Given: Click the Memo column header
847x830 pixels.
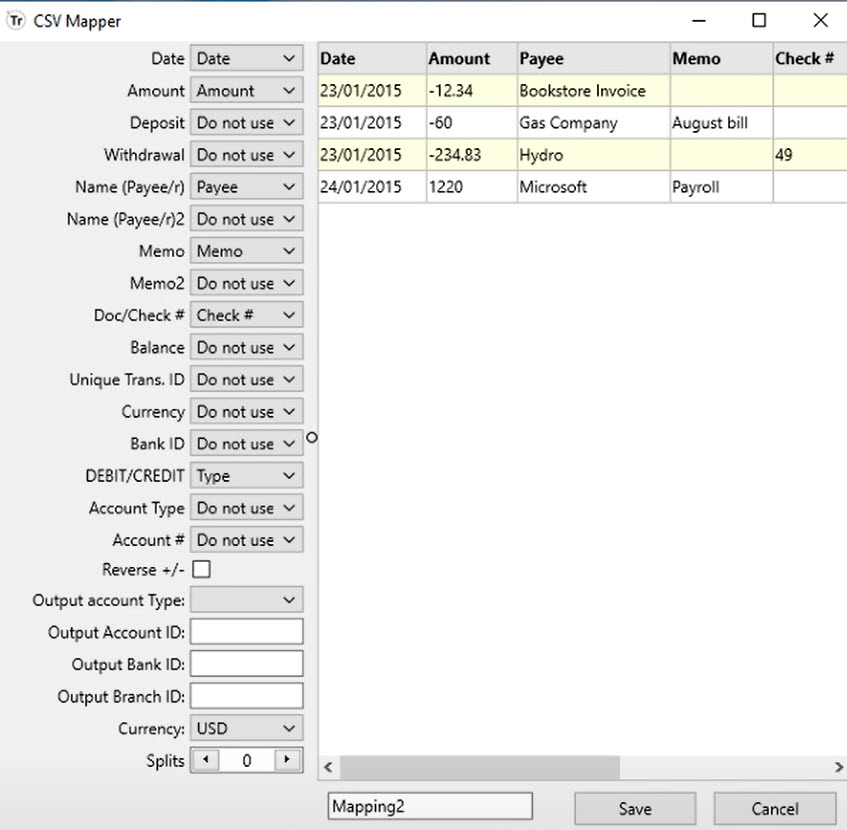Looking at the screenshot, I should (722, 58).
